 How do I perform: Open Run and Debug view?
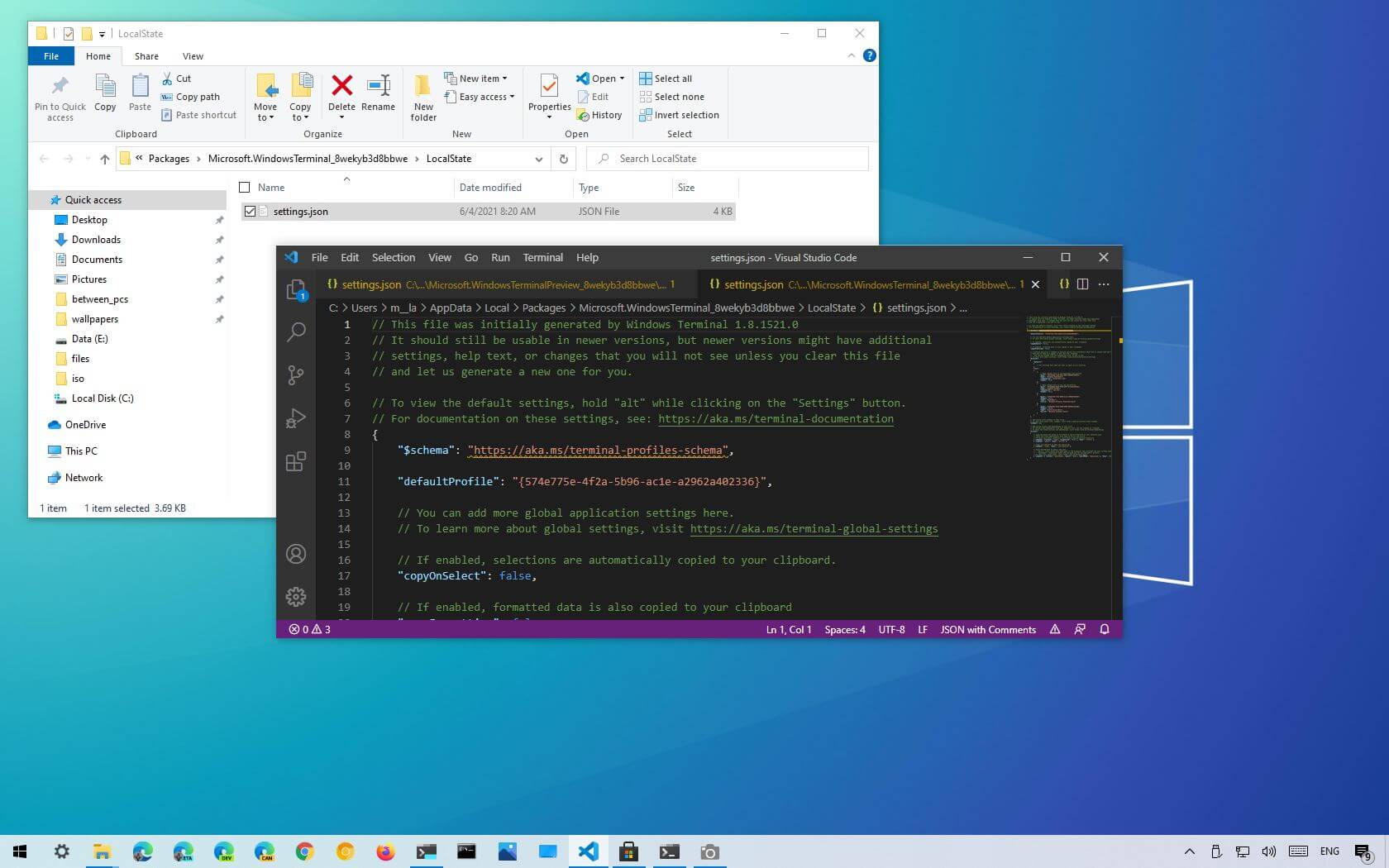(x=295, y=418)
